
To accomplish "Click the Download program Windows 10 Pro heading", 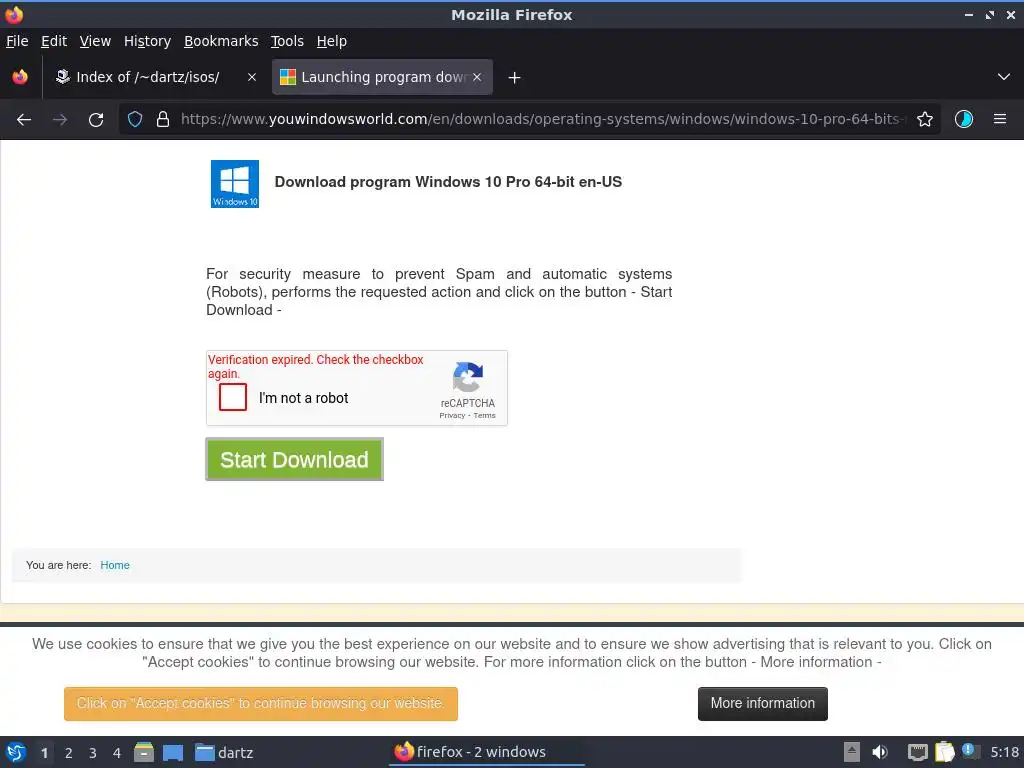I will (448, 182).
